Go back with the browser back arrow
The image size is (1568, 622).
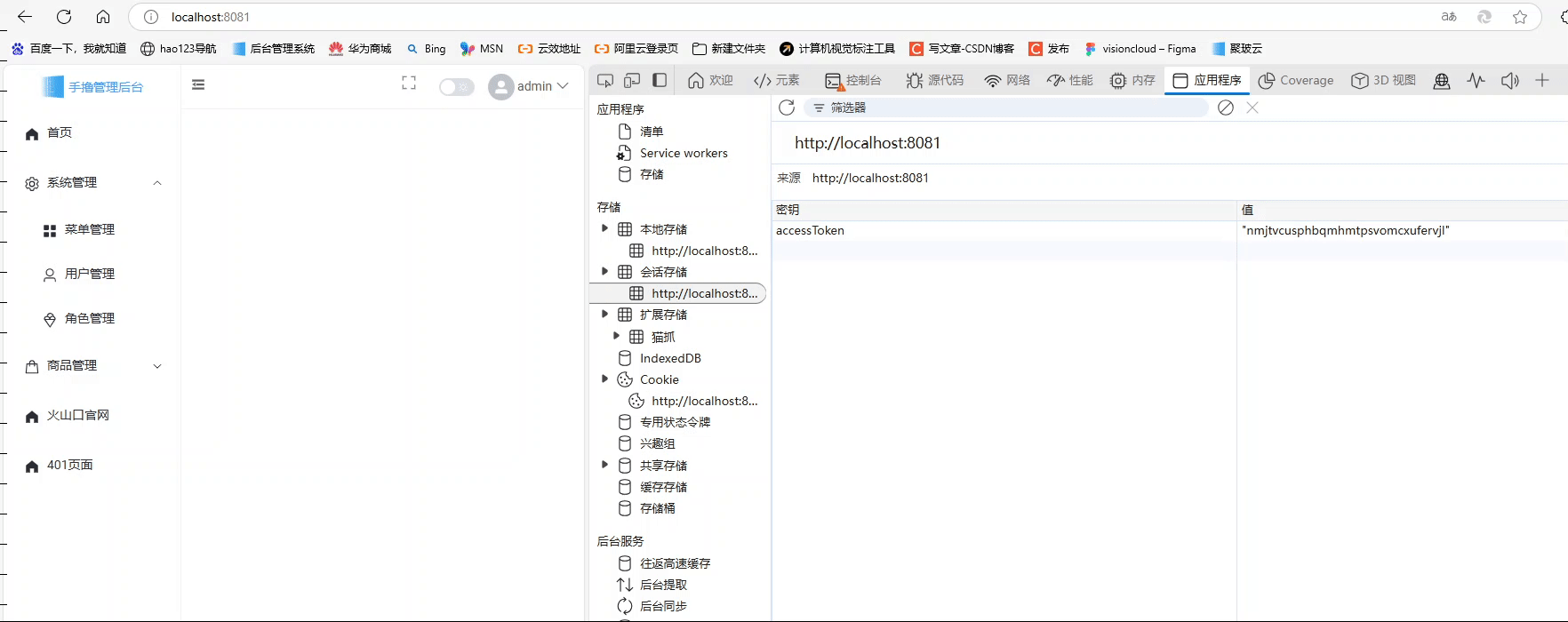pyautogui.click(x=25, y=17)
